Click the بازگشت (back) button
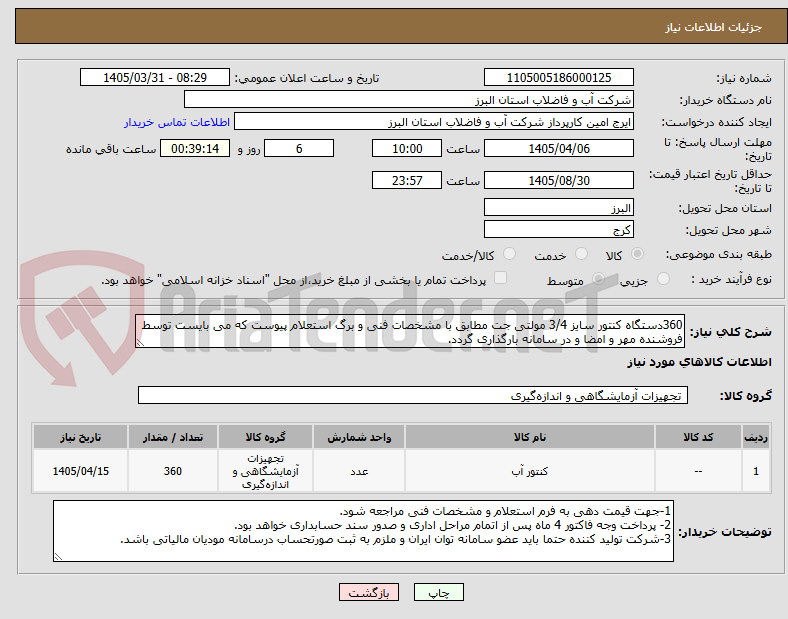The width and height of the screenshot is (788, 619). pos(369,592)
